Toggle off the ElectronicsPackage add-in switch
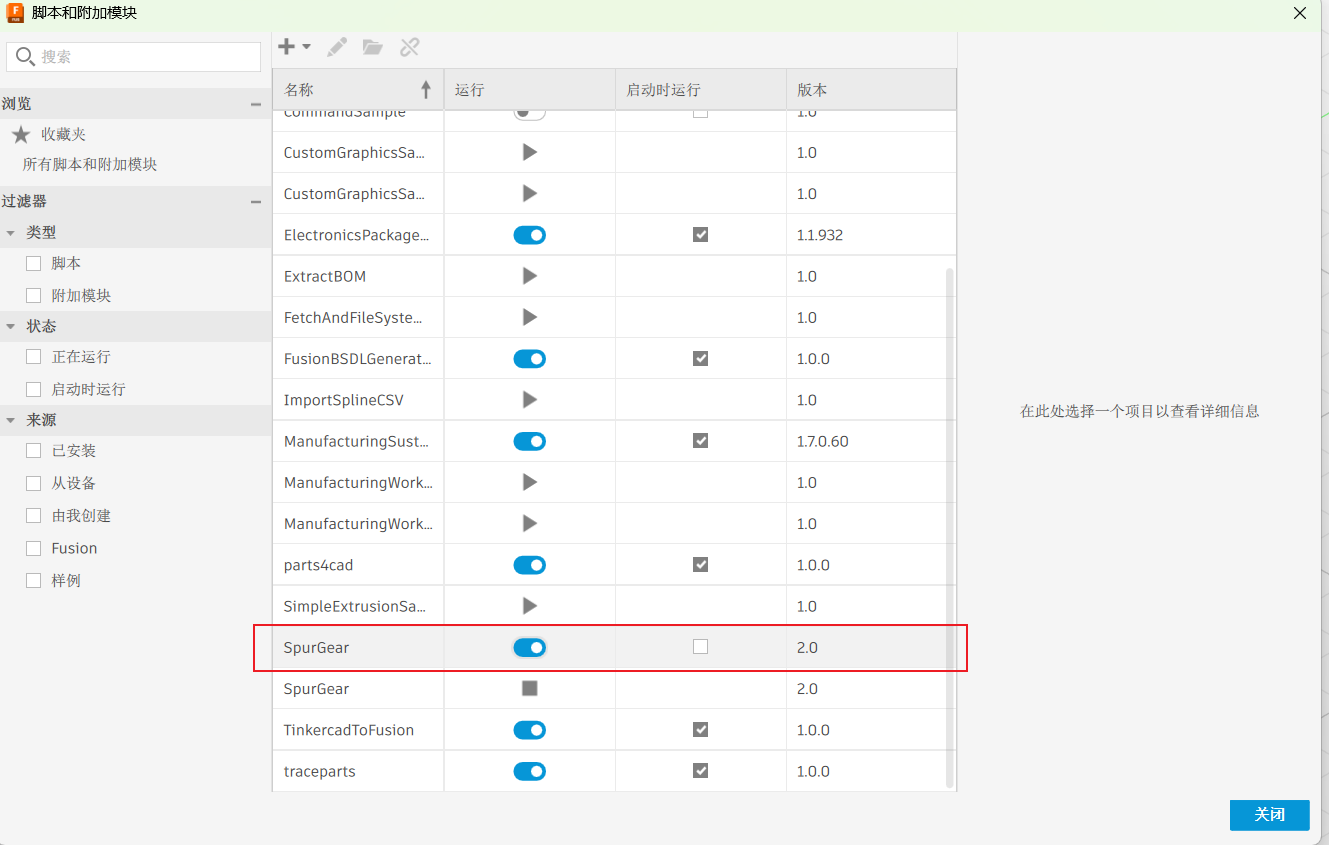The height and width of the screenshot is (845, 1329). (530, 235)
